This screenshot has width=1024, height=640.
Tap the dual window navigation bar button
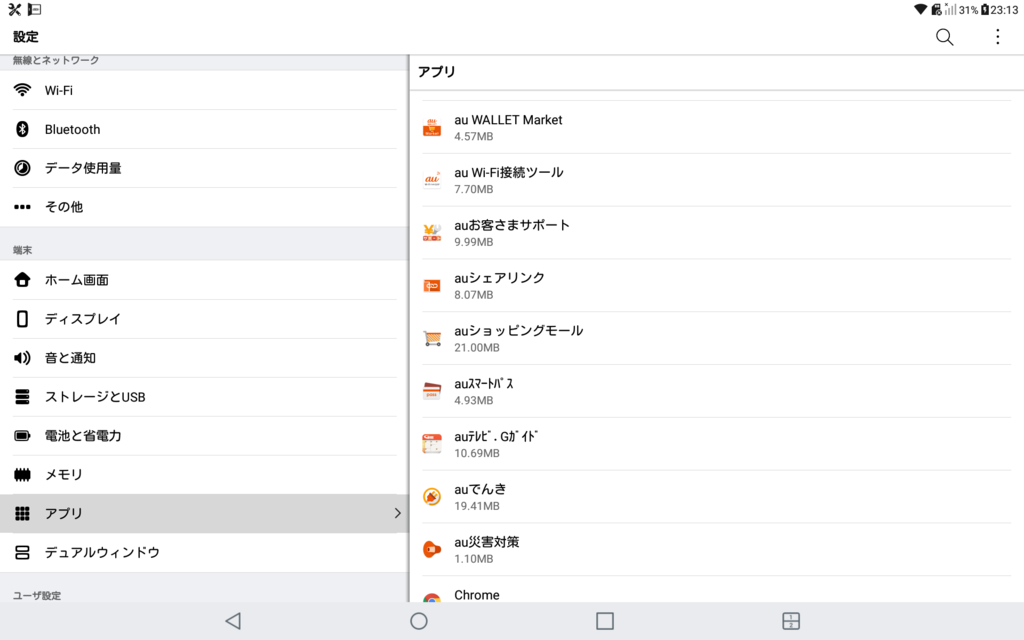click(791, 621)
